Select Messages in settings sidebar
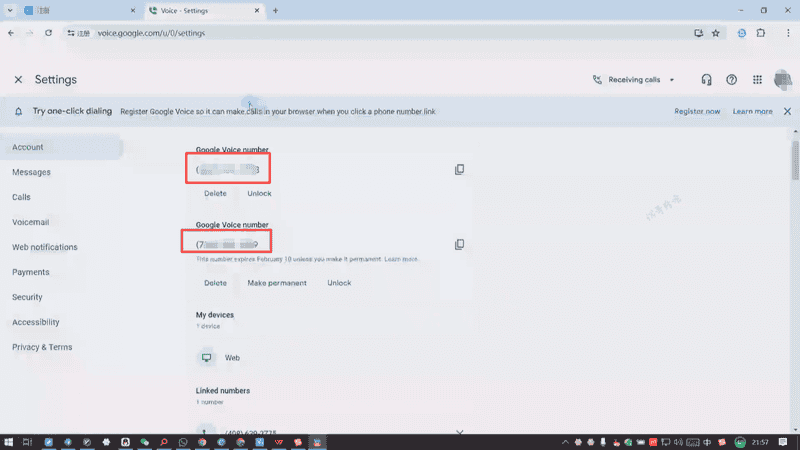The image size is (800, 450). (x=32, y=172)
